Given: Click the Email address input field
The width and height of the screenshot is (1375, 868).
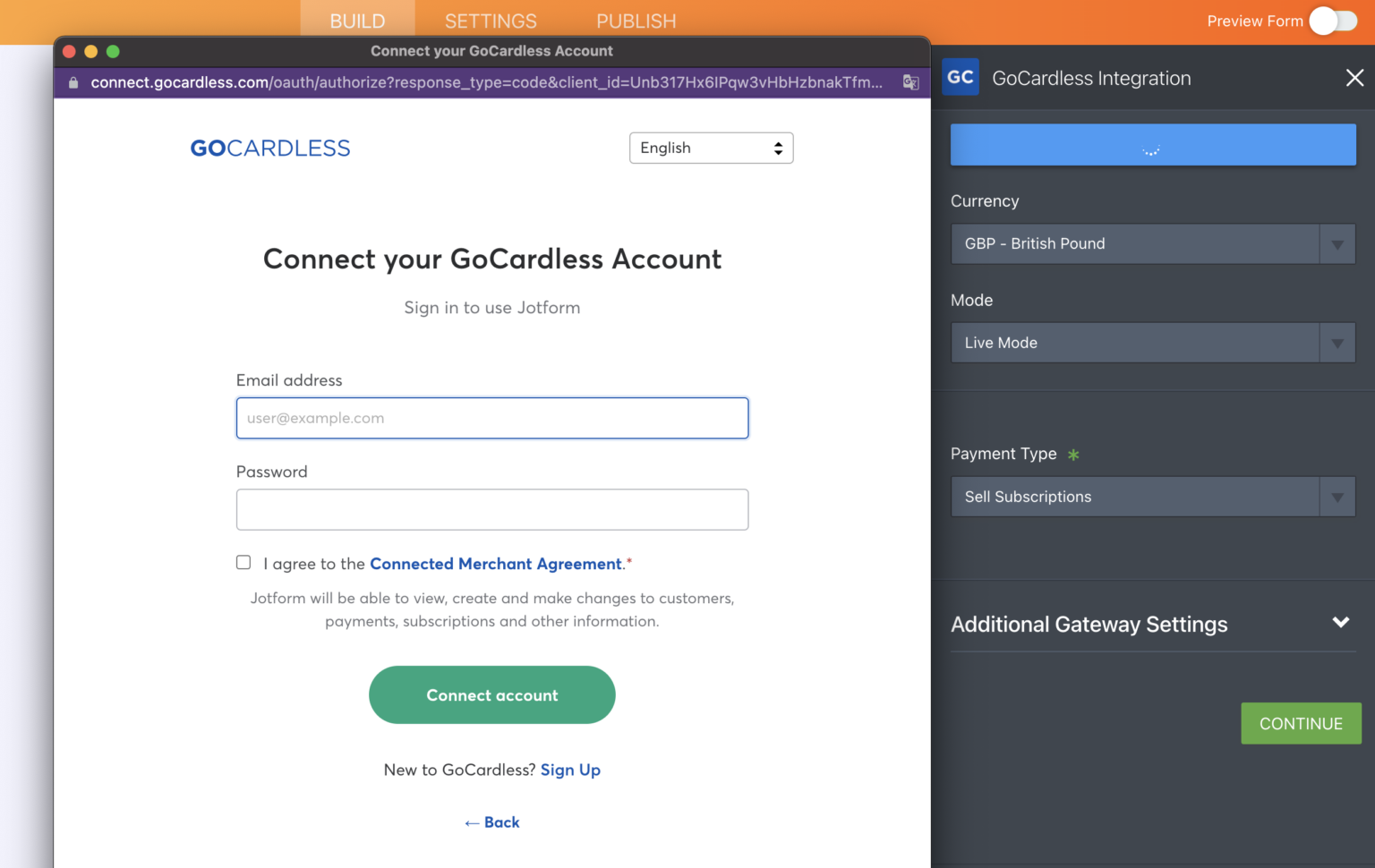Looking at the screenshot, I should (491, 418).
